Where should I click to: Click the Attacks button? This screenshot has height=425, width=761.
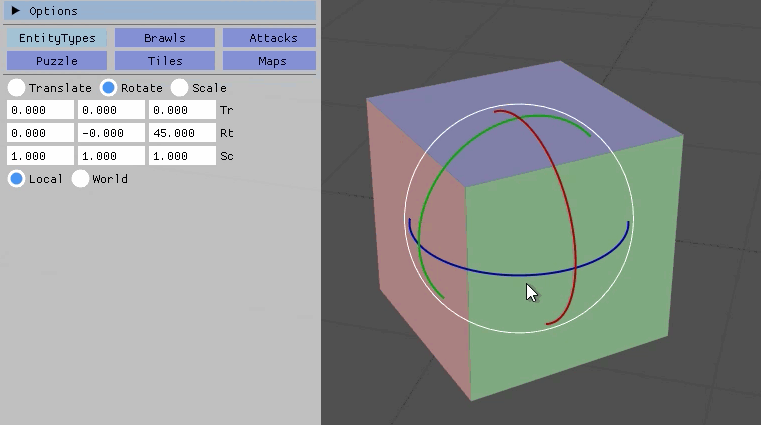[x=269, y=38]
